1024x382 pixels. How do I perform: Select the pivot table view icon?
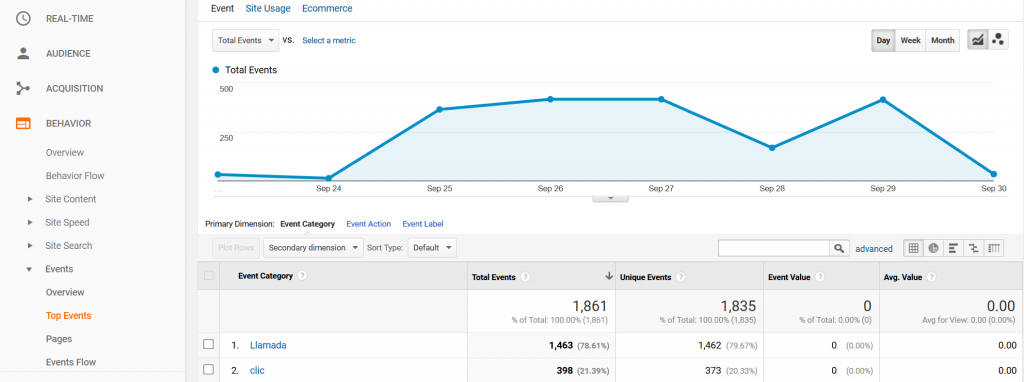(x=994, y=248)
